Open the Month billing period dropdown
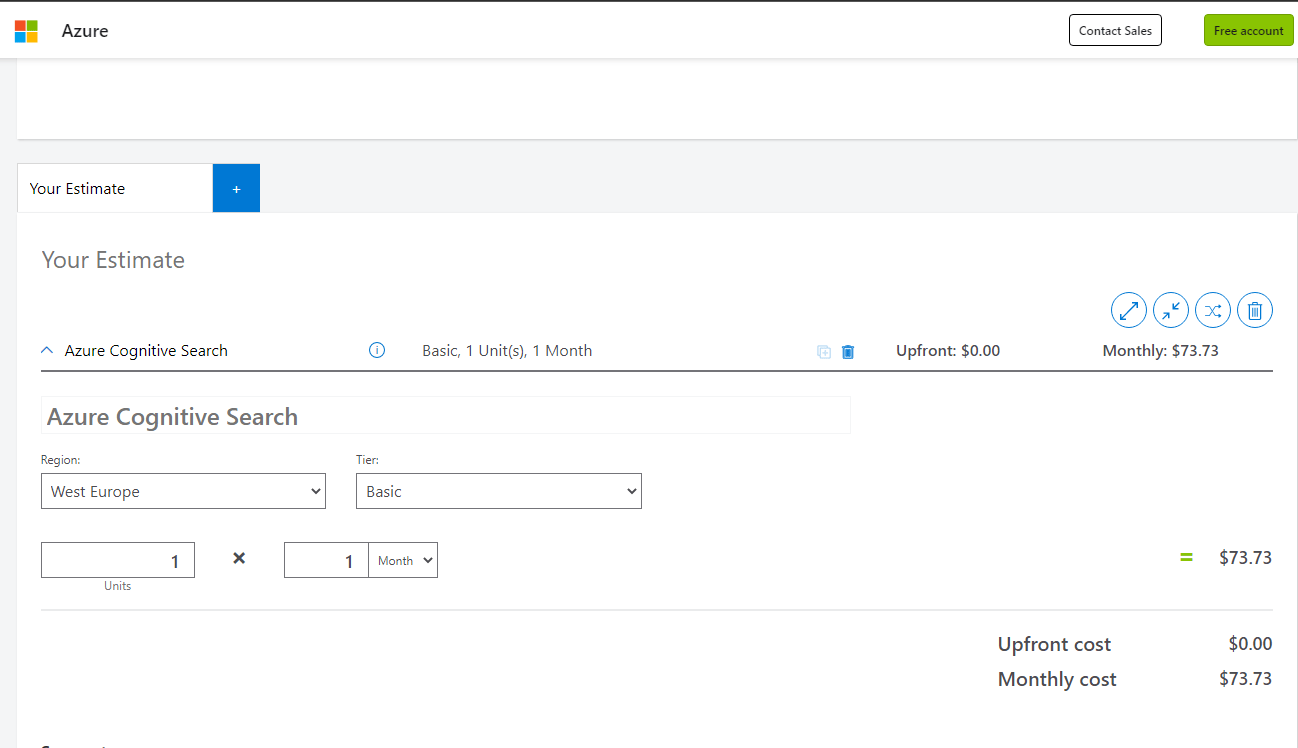The height and width of the screenshot is (748, 1298). point(402,560)
